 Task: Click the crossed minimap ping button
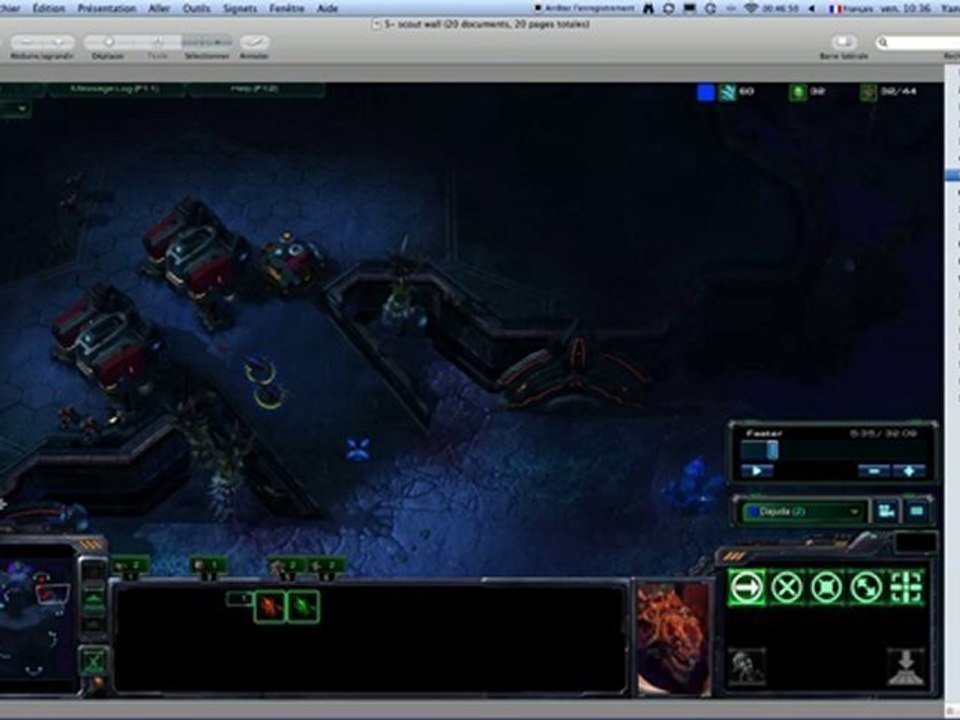point(94,661)
